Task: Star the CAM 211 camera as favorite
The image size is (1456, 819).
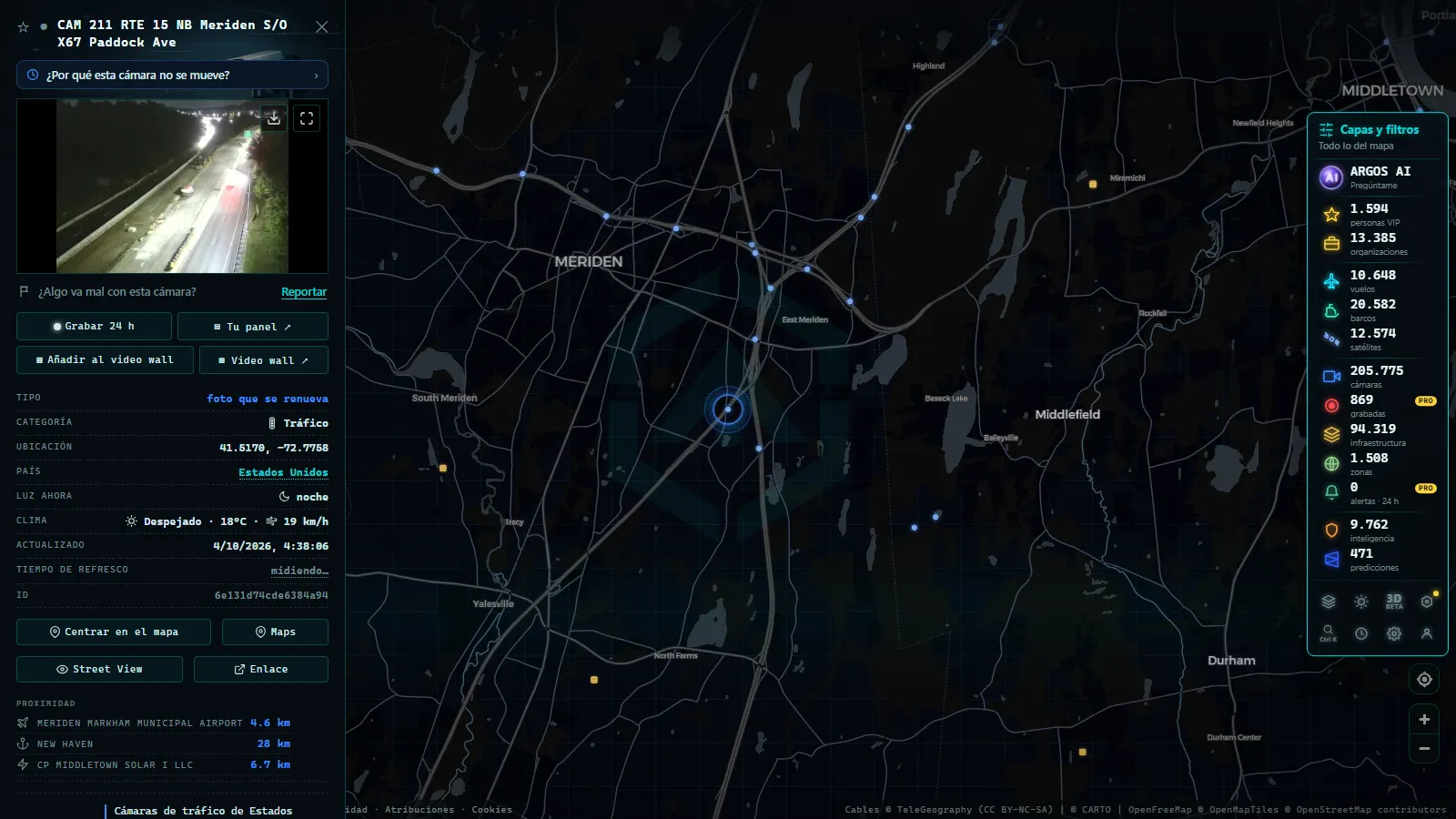Action: (x=24, y=27)
